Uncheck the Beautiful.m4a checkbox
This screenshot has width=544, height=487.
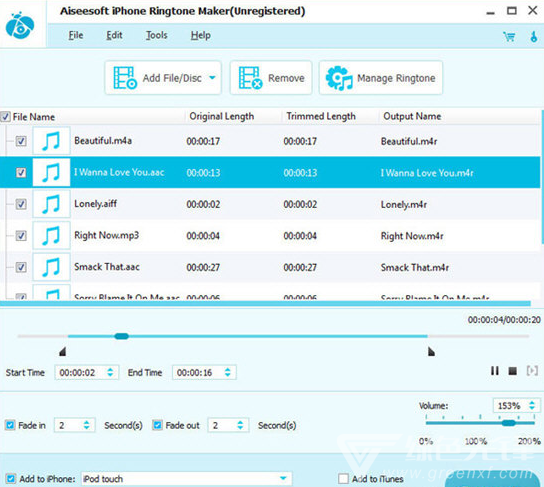(x=21, y=141)
